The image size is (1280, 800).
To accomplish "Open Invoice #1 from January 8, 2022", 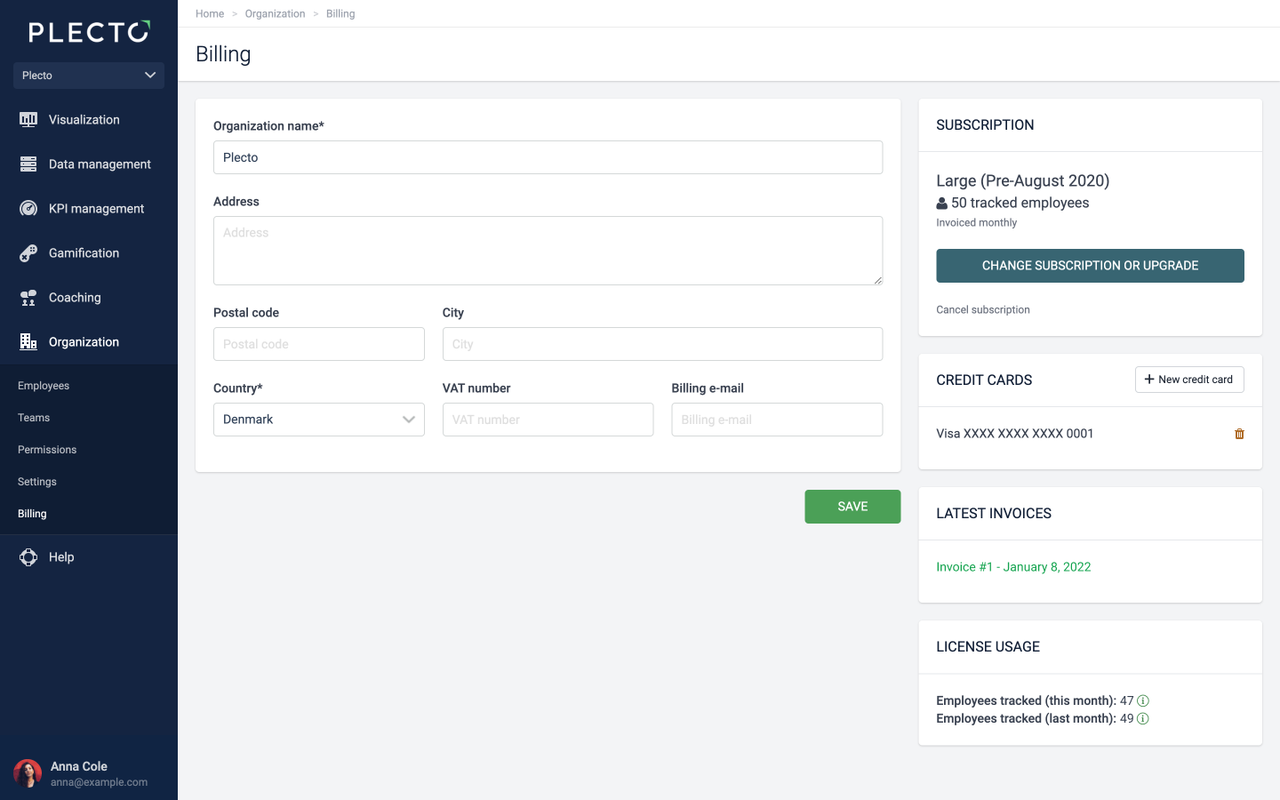I will point(1013,567).
